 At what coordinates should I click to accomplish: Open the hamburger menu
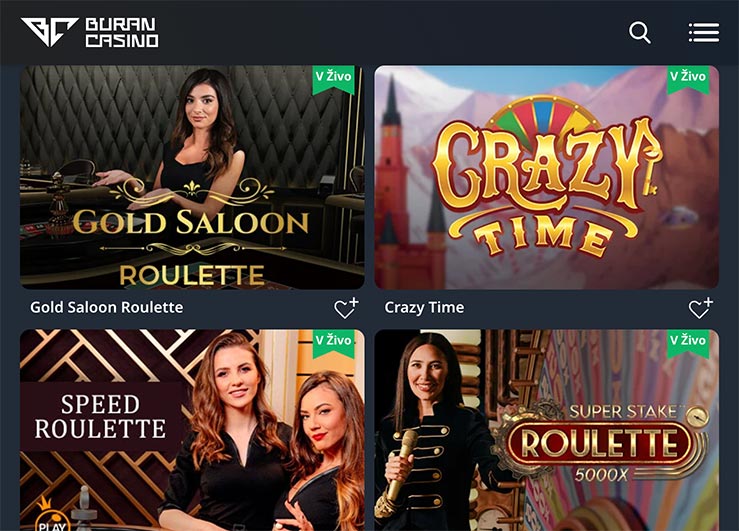(704, 33)
